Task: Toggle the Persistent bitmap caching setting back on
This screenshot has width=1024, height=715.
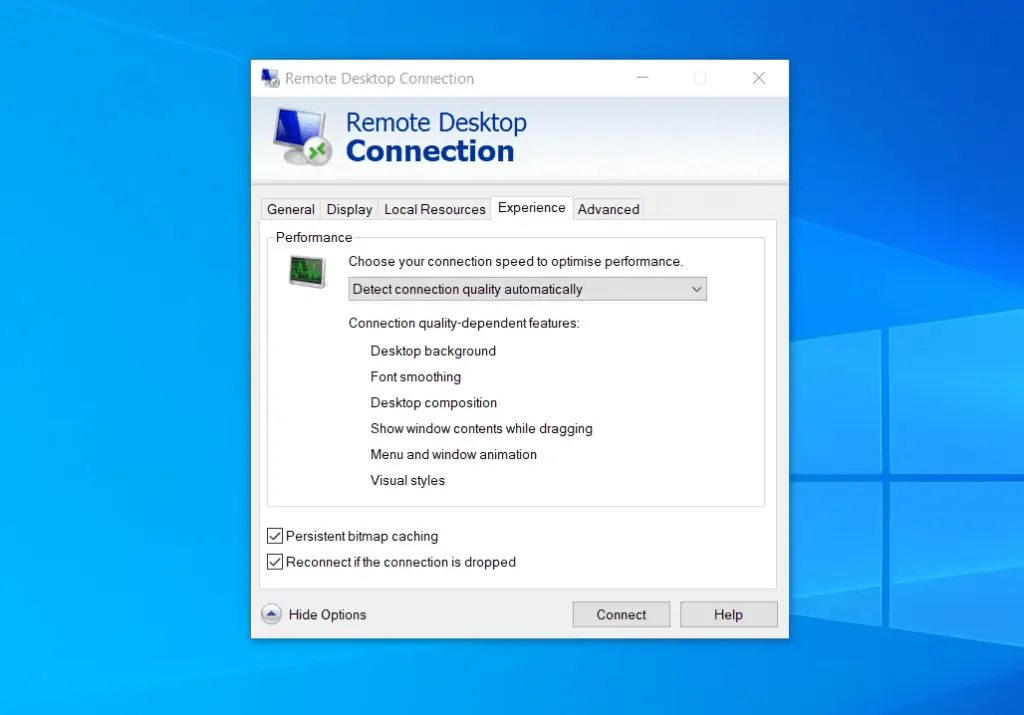Action: [275, 536]
